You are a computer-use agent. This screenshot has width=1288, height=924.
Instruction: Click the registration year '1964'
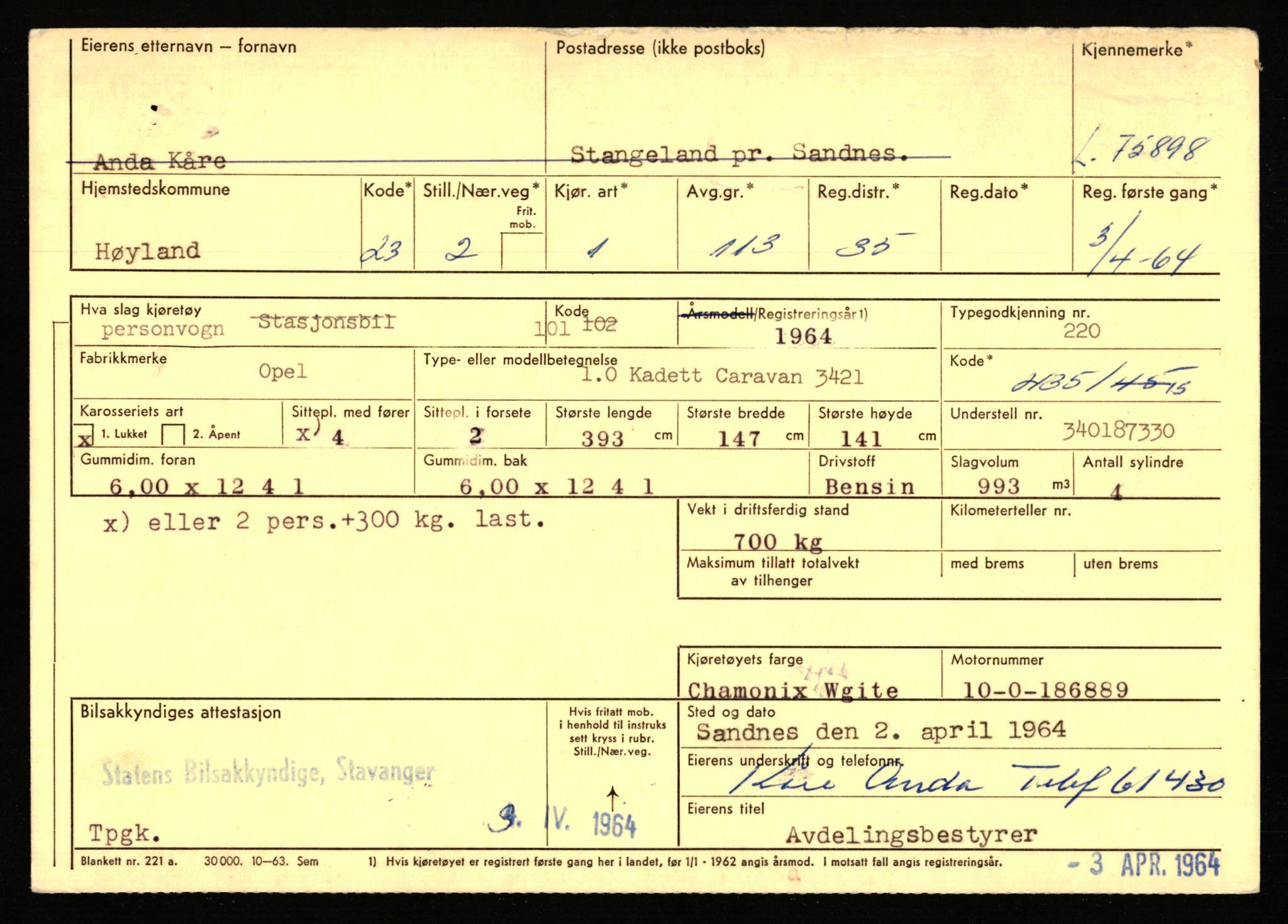click(x=803, y=337)
